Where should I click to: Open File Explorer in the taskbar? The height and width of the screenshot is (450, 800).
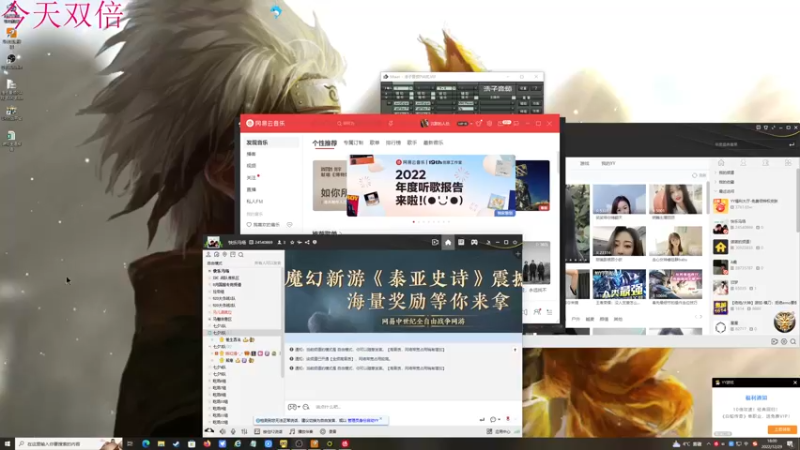click(x=161, y=444)
